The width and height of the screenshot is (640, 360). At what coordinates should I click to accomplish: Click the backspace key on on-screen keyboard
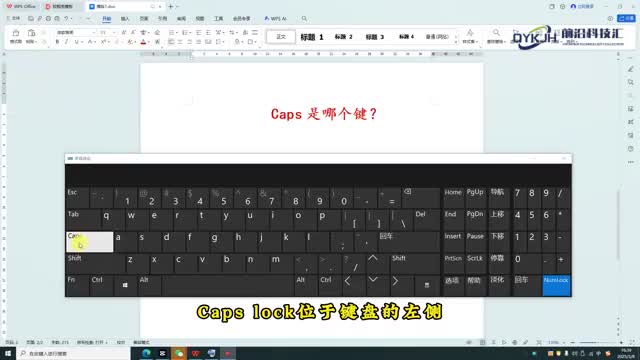[421, 198]
